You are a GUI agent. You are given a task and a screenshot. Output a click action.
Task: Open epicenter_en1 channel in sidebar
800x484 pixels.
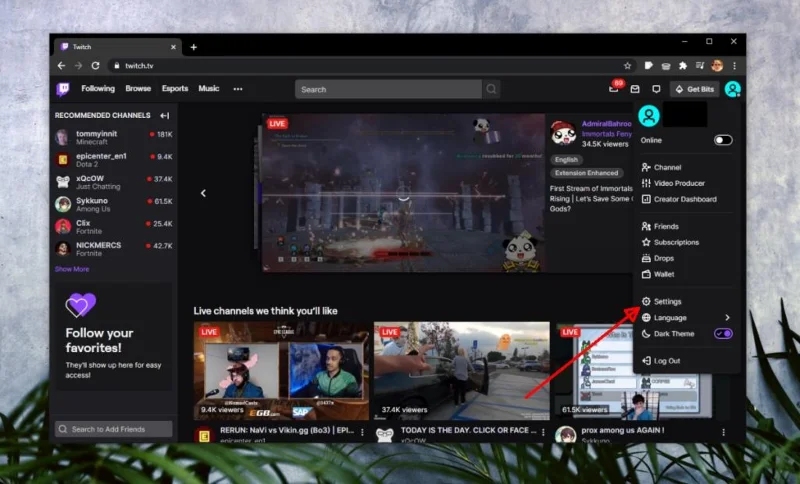tap(114, 160)
